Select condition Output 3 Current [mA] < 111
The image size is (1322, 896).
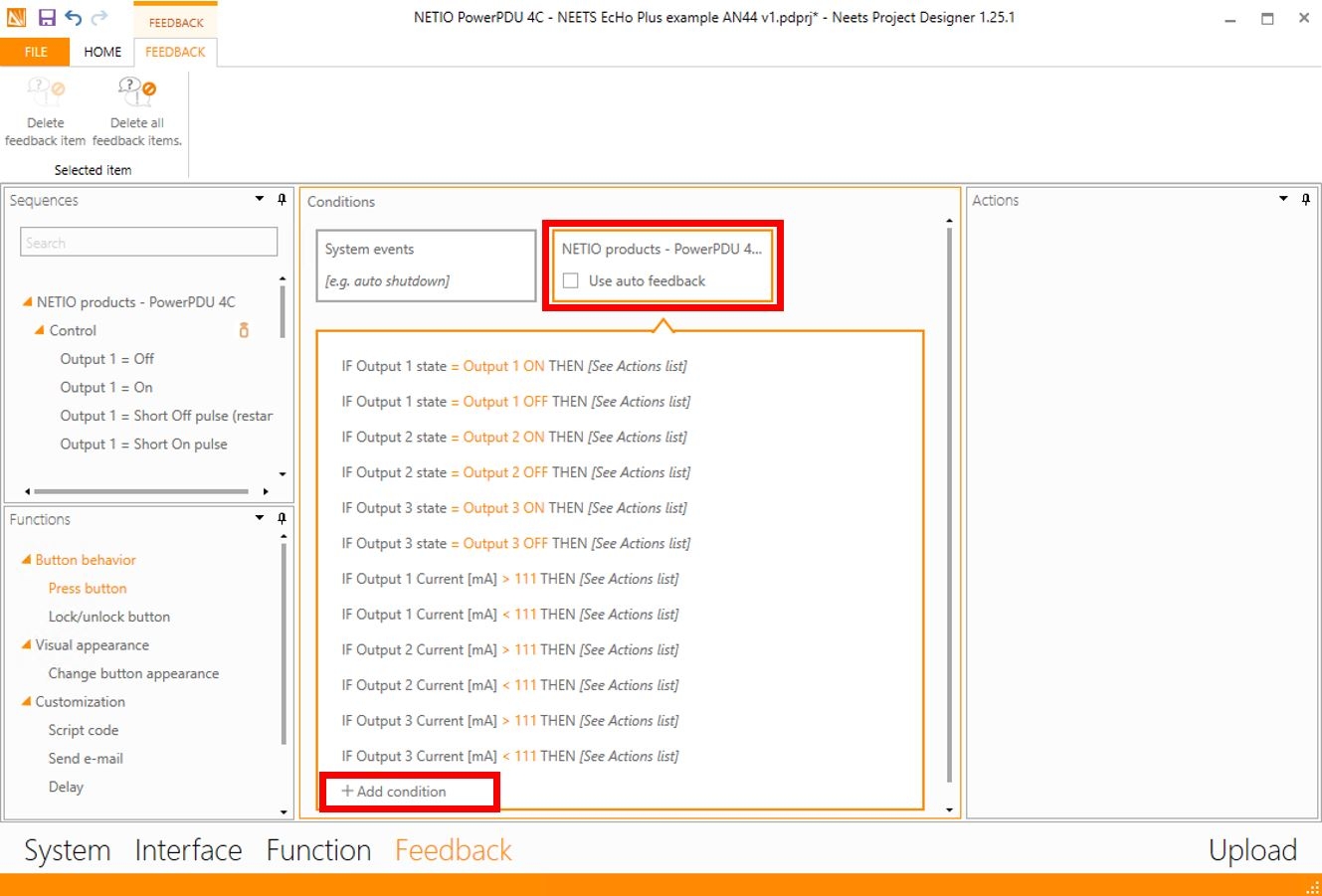510,757
